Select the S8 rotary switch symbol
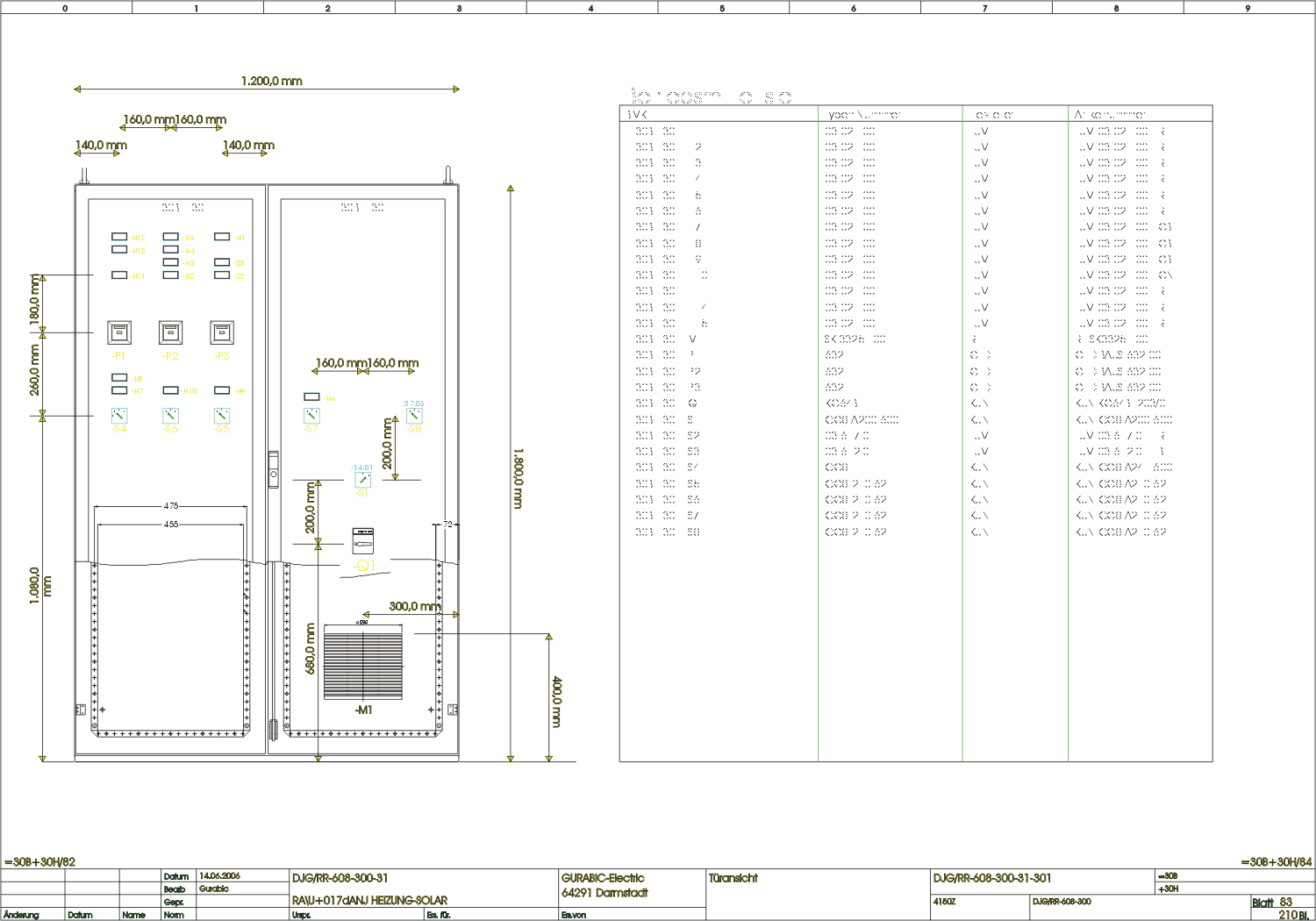 point(414,415)
